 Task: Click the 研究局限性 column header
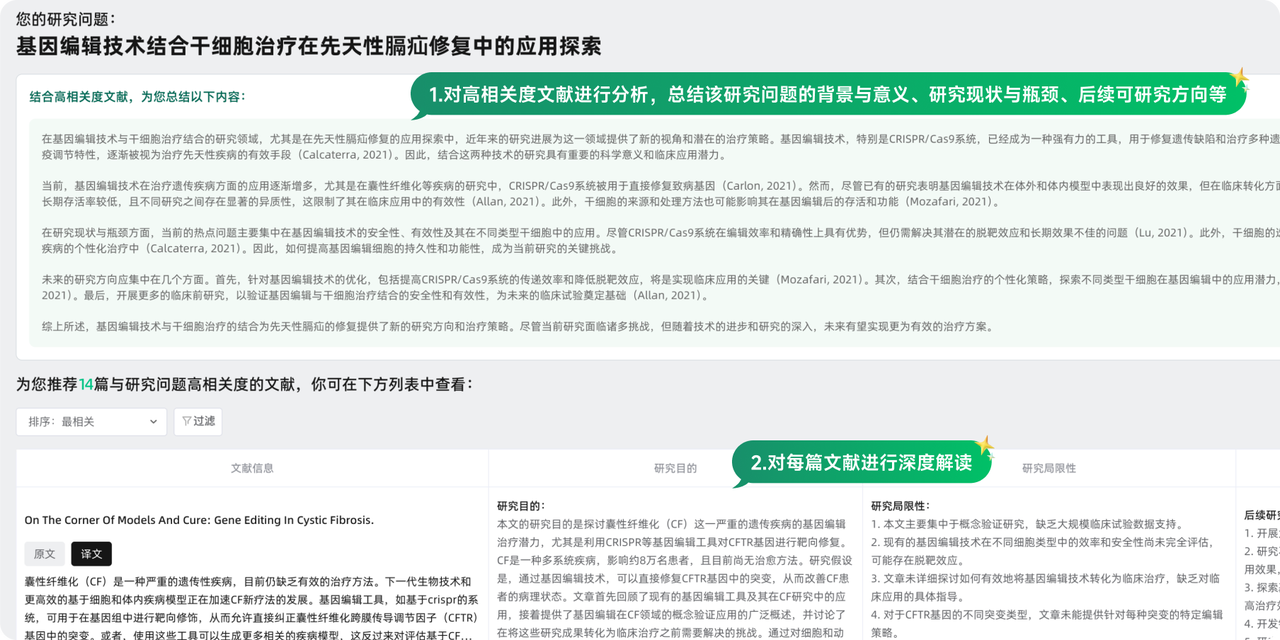(x=1049, y=468)
